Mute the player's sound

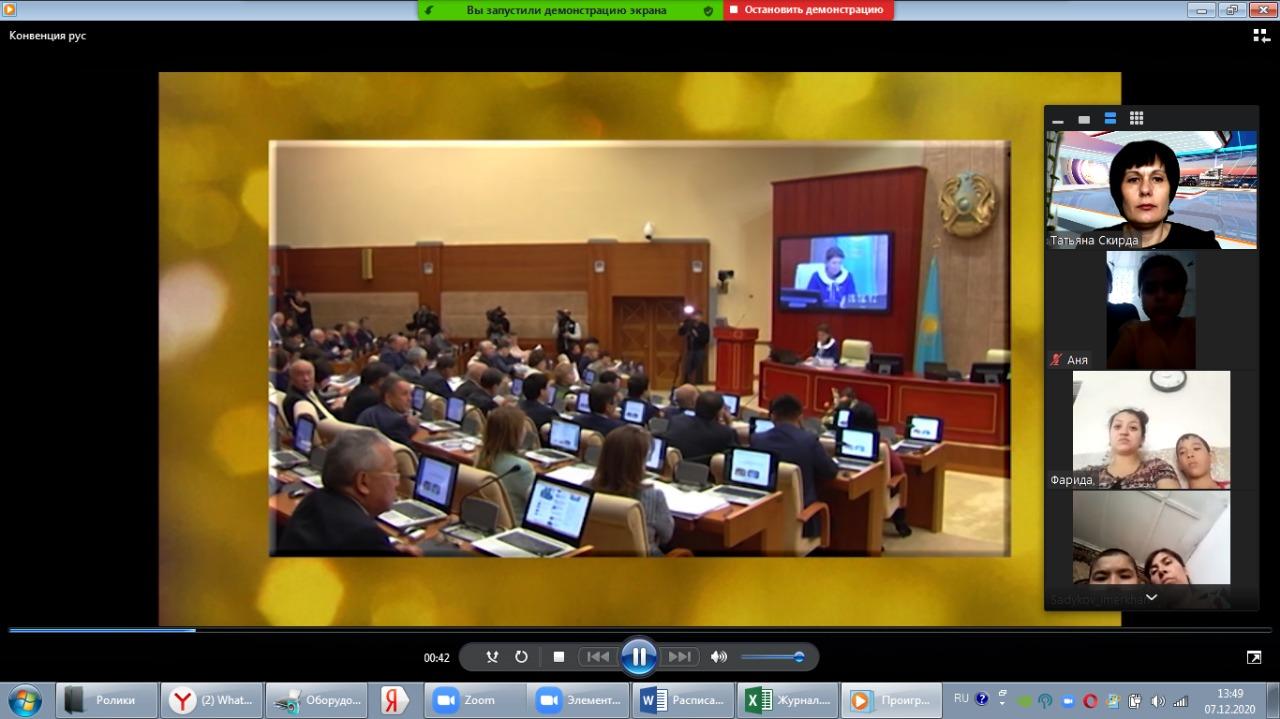718,657
